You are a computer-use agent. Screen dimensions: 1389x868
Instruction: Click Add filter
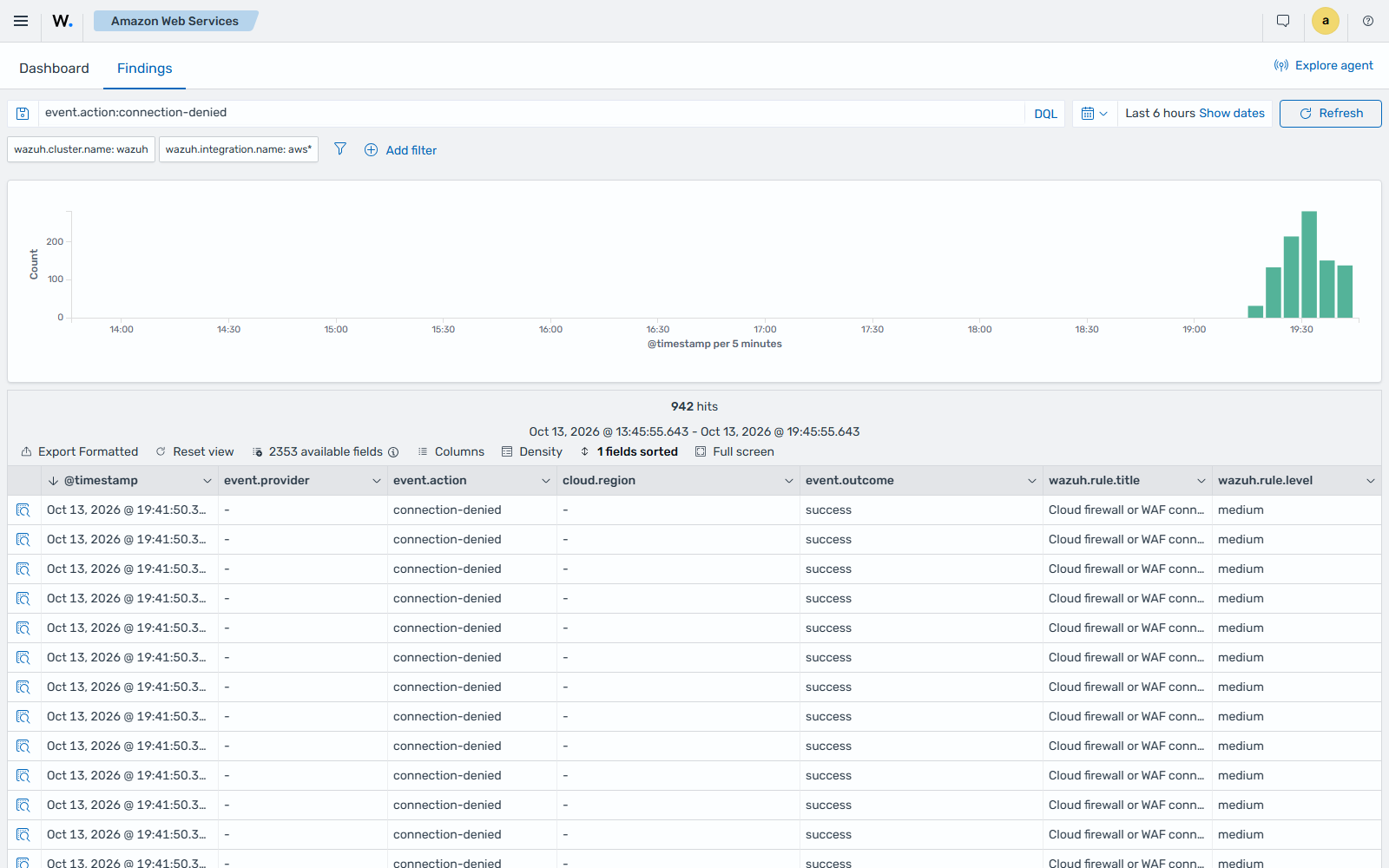click(x=400, y=150)
